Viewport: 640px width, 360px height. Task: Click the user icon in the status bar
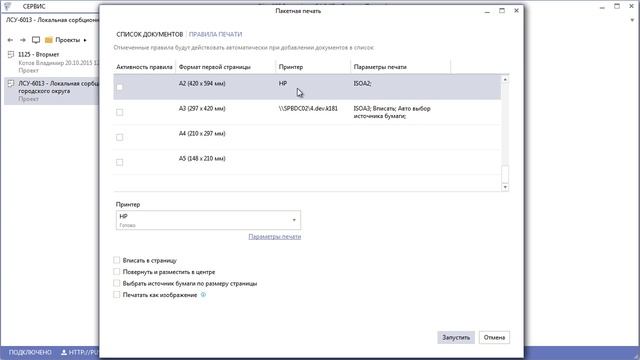click(64, 352)
